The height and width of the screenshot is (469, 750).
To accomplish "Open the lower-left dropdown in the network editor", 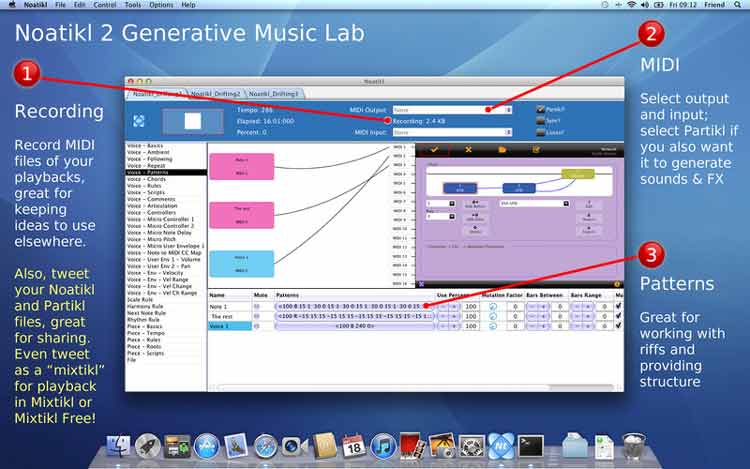I will point(441,217).
